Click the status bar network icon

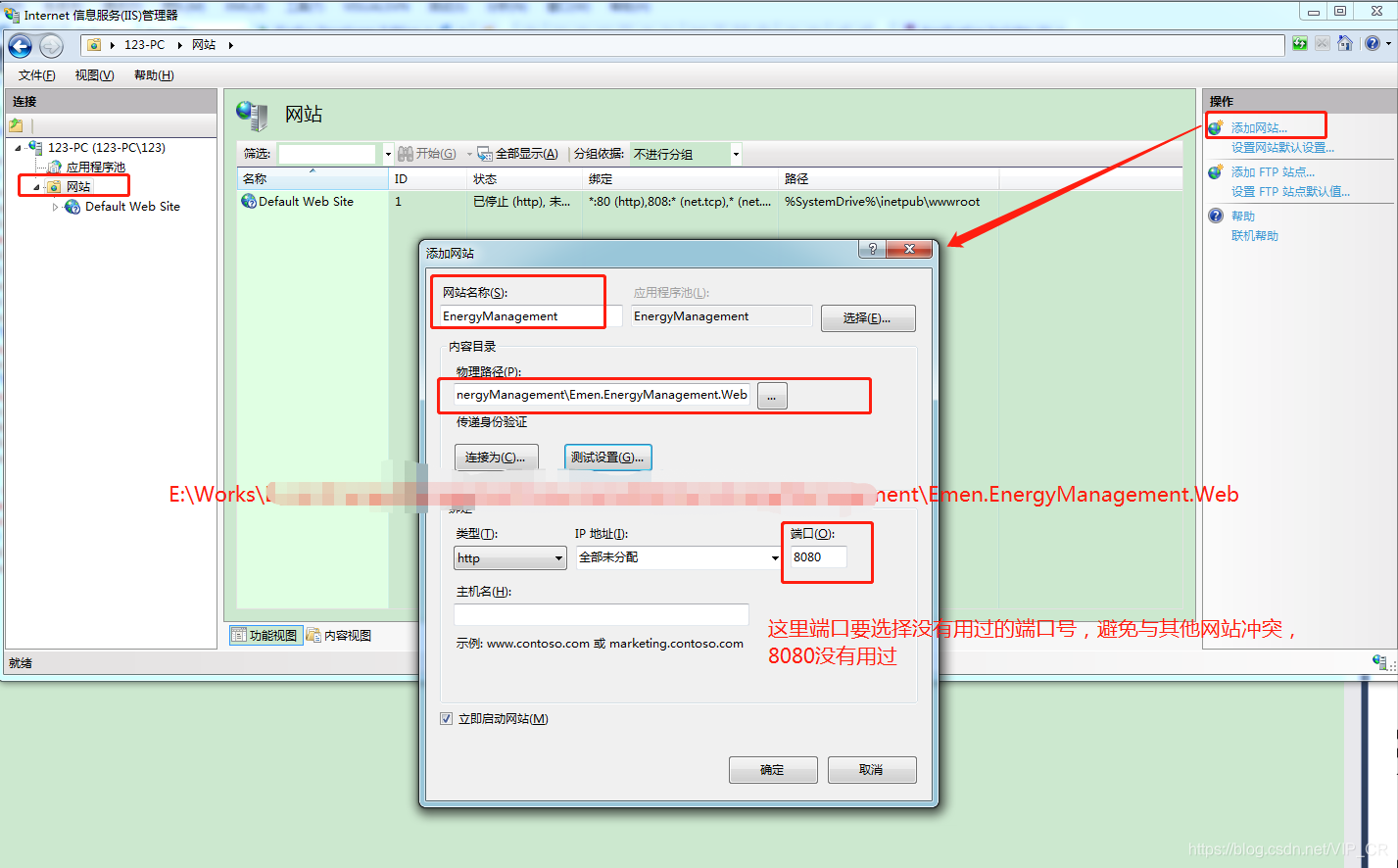[x=1380, y=663]
